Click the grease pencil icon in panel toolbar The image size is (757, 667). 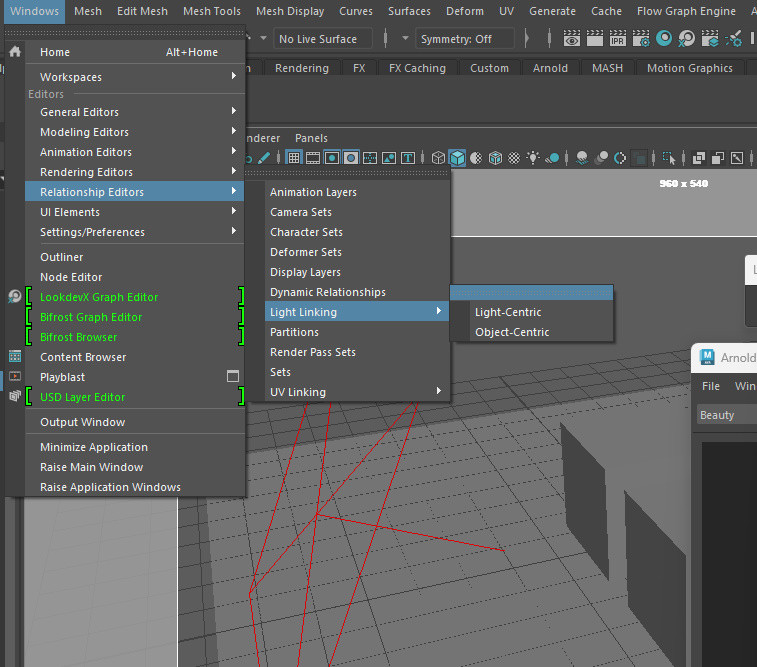(264, 158)
